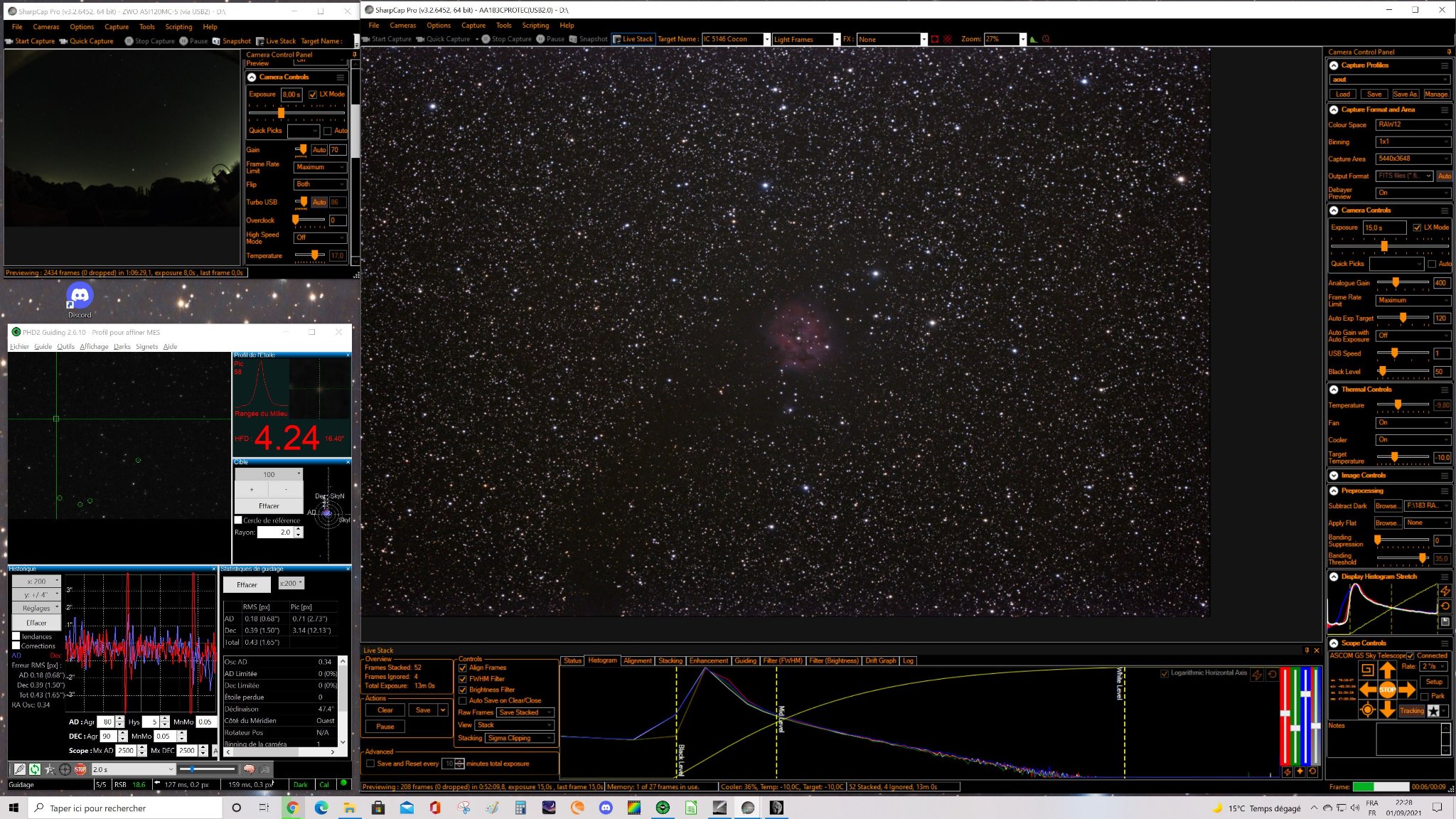Open the Capture Area 5440x3648 dropdown
The image size is (1456, 819).
(x=1413, y=159)
